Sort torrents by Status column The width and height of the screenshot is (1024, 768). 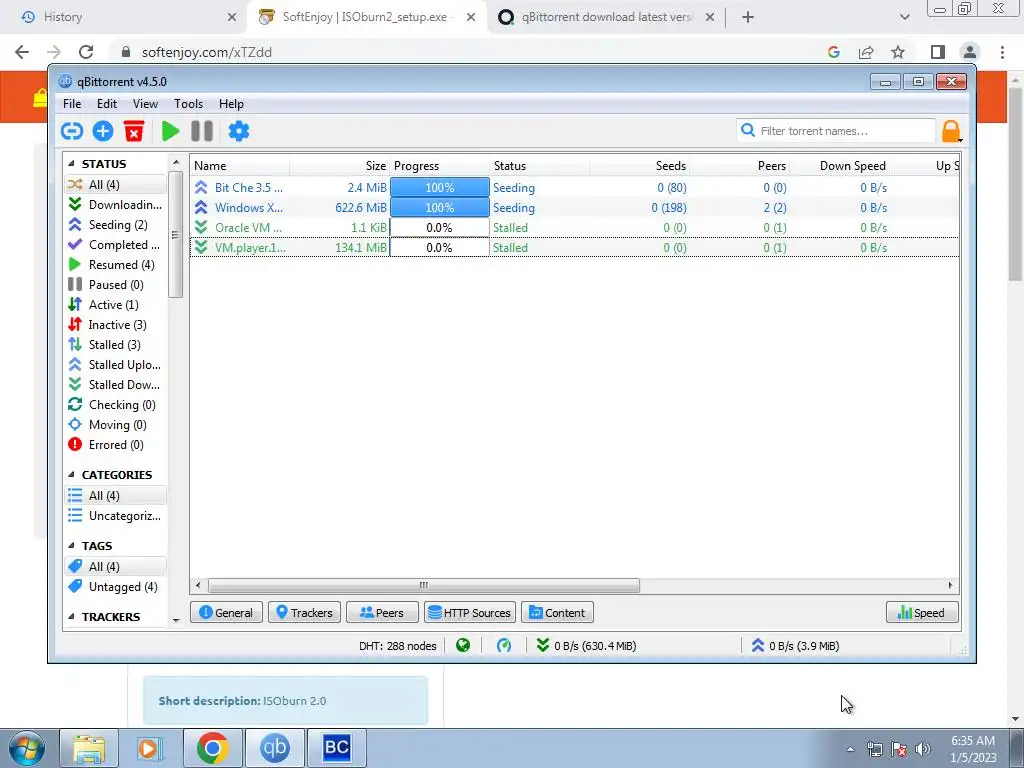[x=539, y=166]
